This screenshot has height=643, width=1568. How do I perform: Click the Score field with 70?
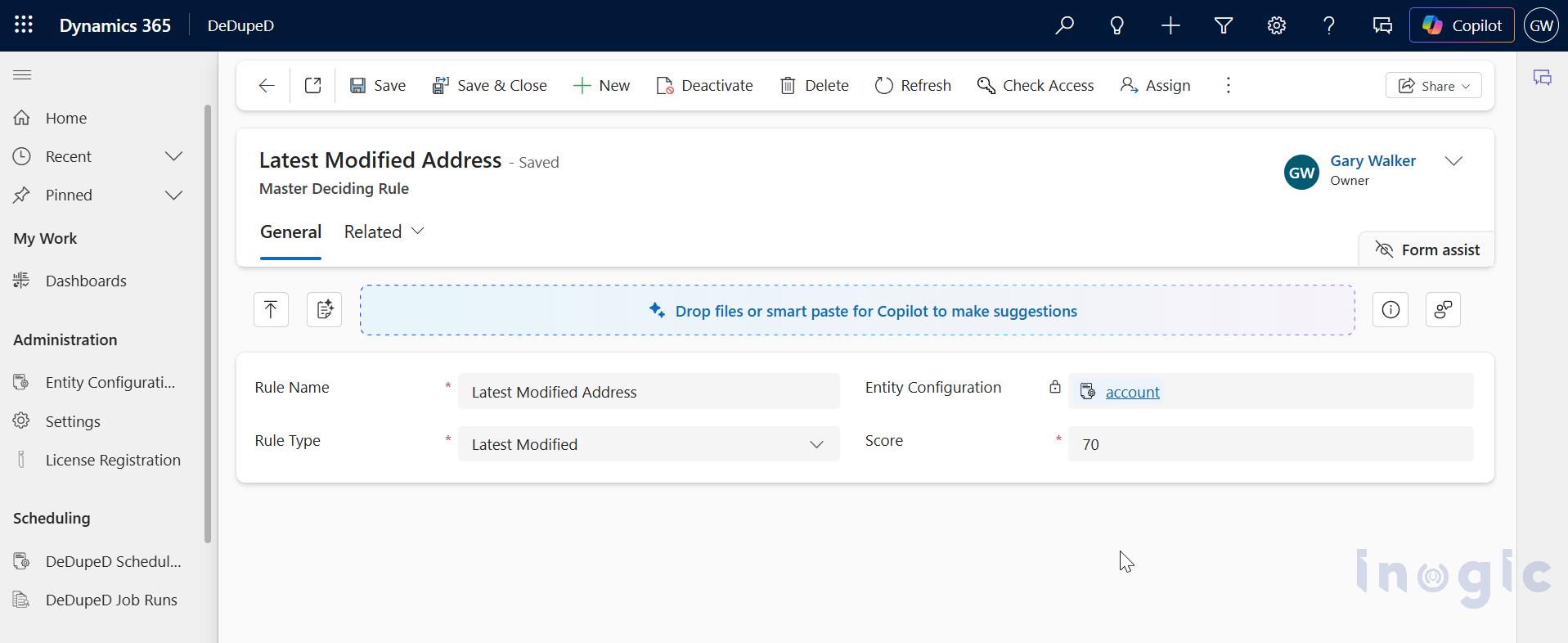(x=1270, y=443)
